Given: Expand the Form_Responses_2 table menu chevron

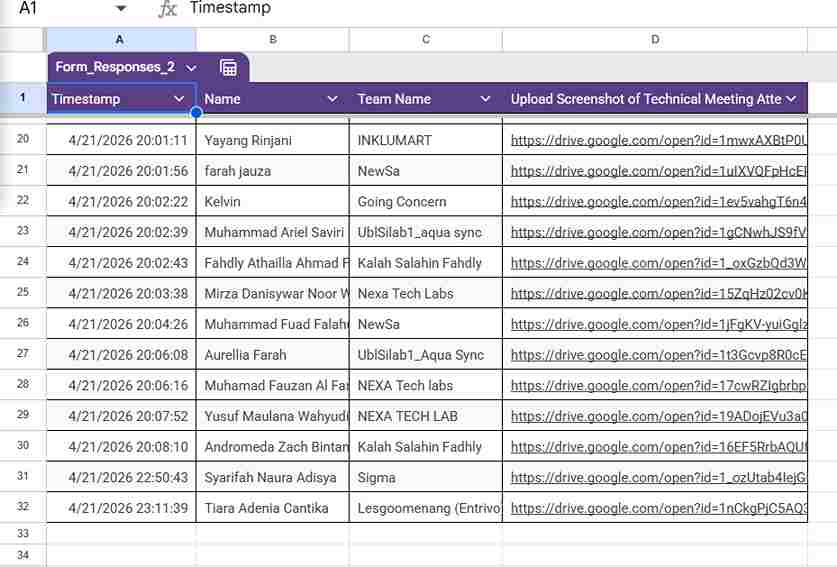Looking at the screenshot, I should (191, 68).
